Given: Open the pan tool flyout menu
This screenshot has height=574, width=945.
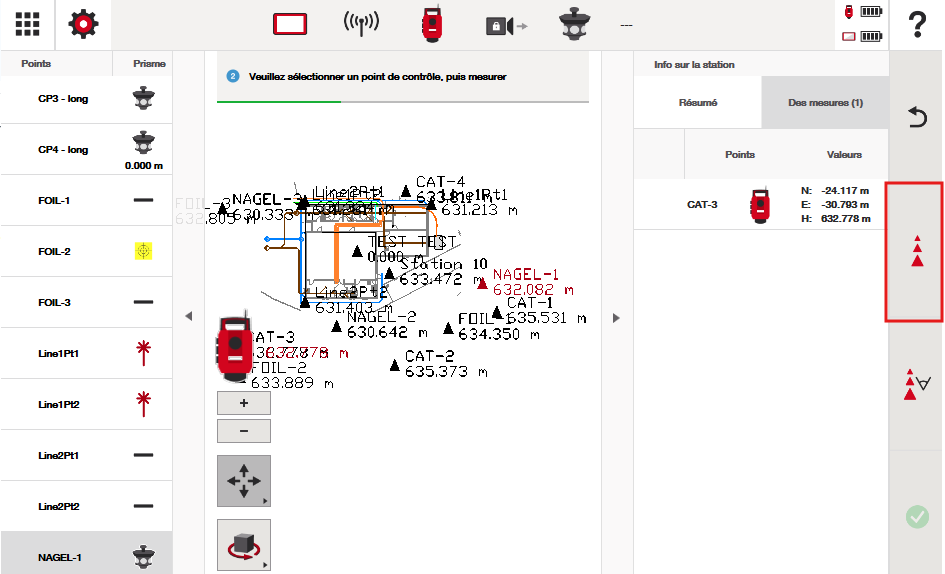Looking at the screenshot, I should [244, 481].
